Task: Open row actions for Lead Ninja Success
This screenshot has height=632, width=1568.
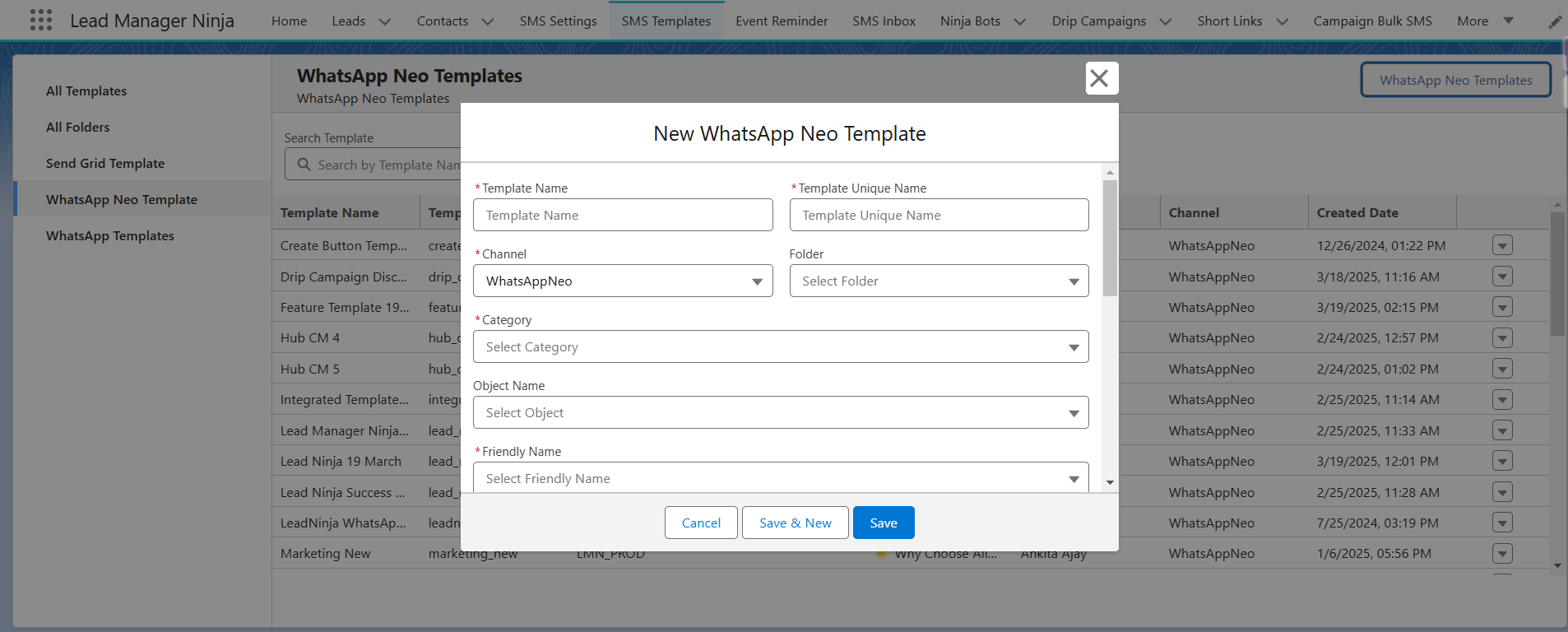Action: 1502,492
